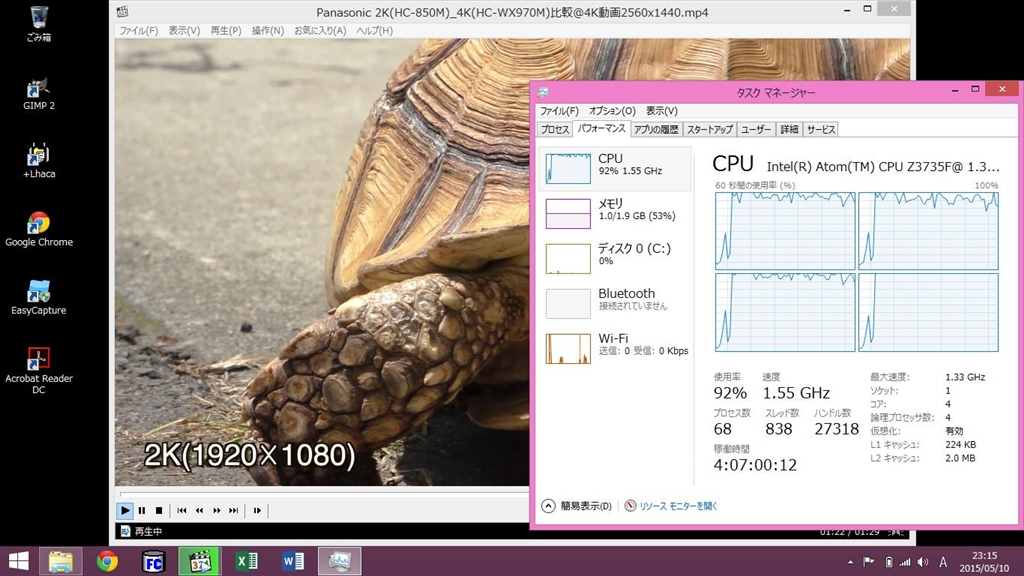
Task: Open the お気に入り(A) menu
Action: (320, 31)
